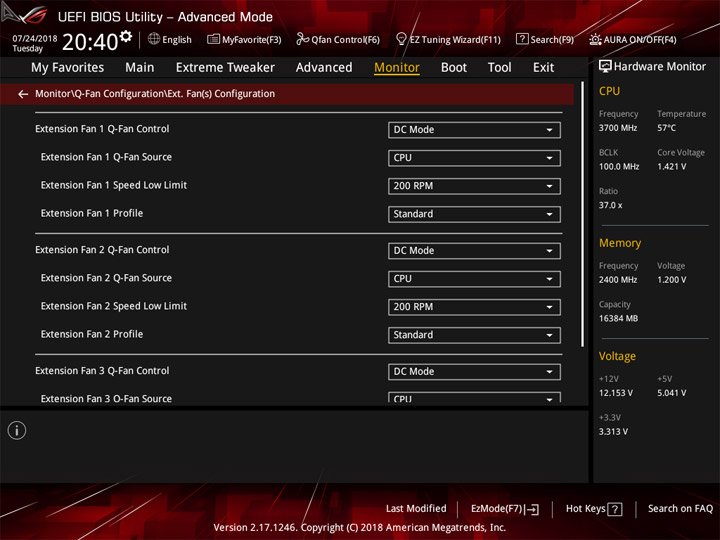The image size is (720, 540).
Task: Click Extension Fan 2 Q-Fan Control label
Action: (102, 250)
